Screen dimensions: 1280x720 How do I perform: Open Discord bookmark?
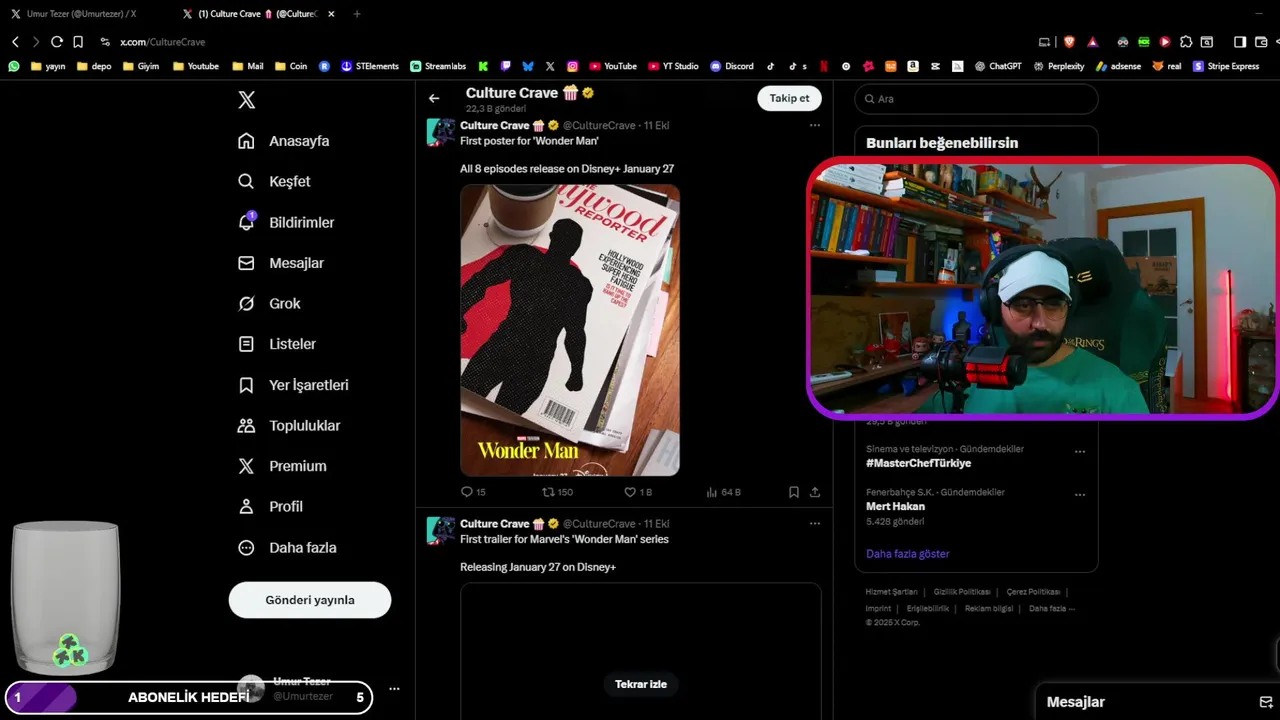(x=732, y=66)
